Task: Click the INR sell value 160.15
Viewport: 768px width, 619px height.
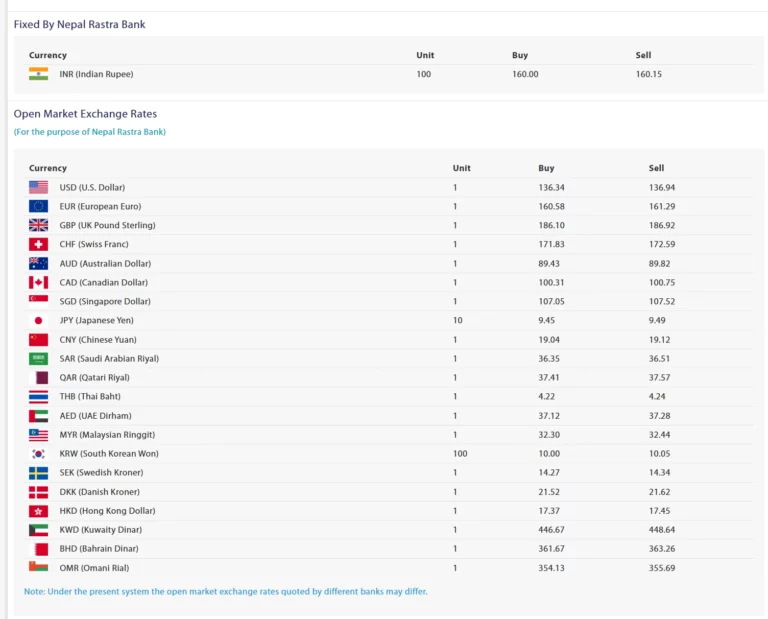Action: 648,74
